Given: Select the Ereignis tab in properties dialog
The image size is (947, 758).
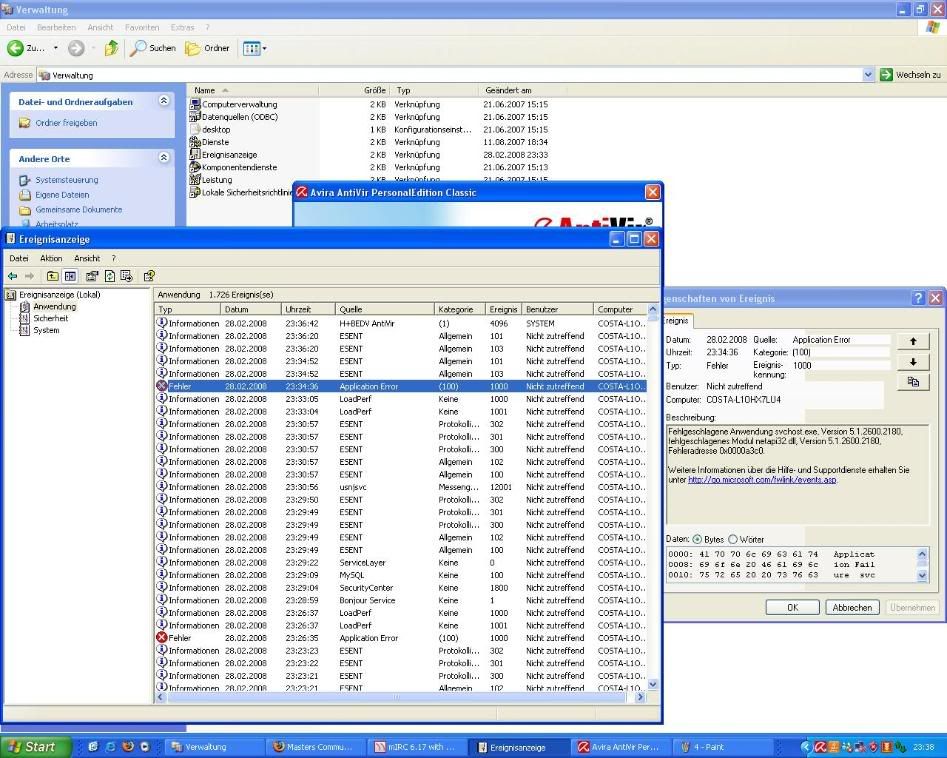Looking at the screenshot, I should [x=676, y=321].
